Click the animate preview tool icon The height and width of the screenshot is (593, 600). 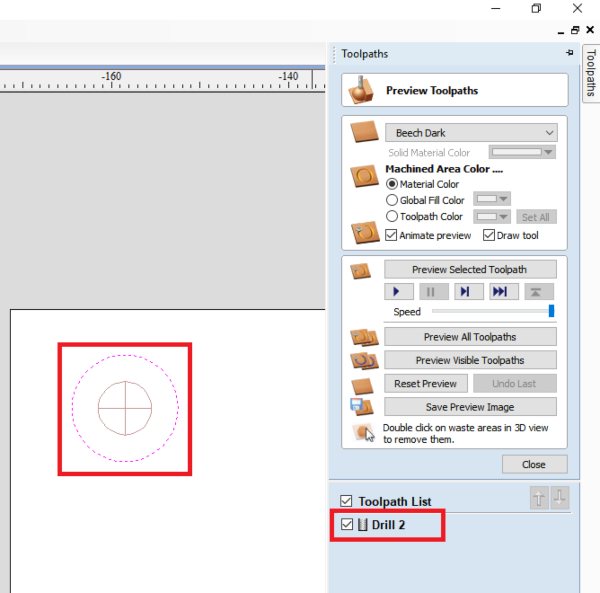pos(365,232)
